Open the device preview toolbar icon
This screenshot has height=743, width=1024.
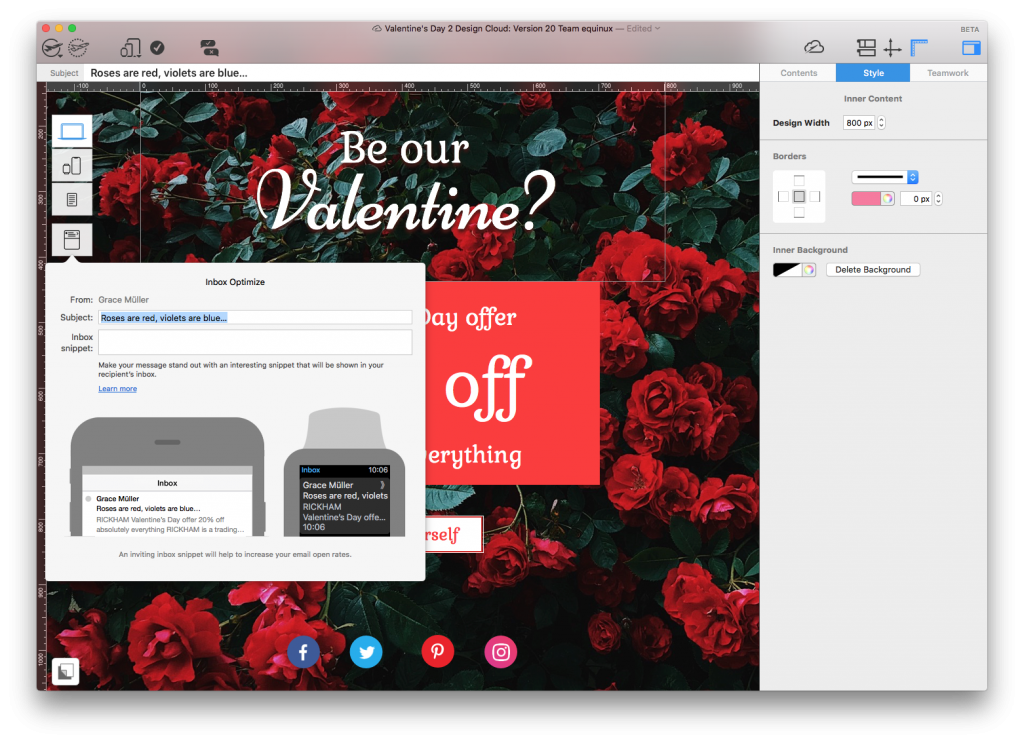pos(130,48)
